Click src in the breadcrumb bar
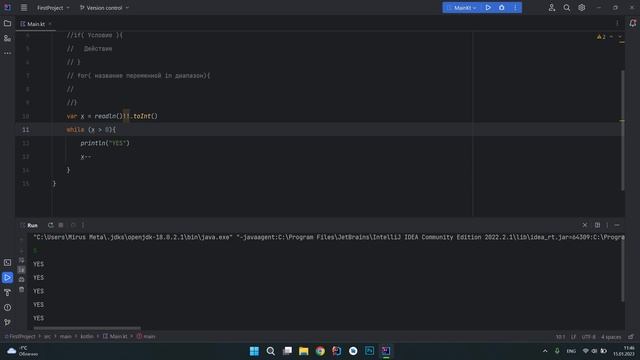Image resolution: width=640 pixels, height=360 pixels. (x=47, y=337)
